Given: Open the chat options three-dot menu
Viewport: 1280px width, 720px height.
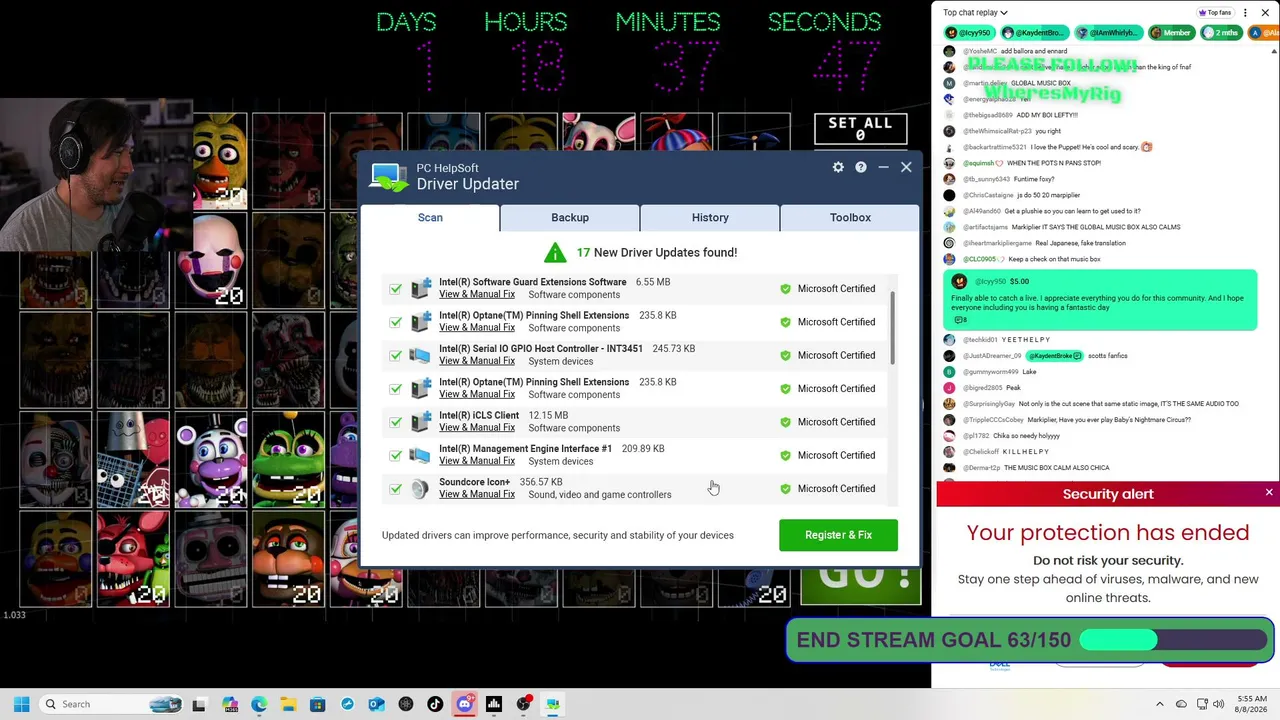Looking at the screenshot, I should (1245, 13).
